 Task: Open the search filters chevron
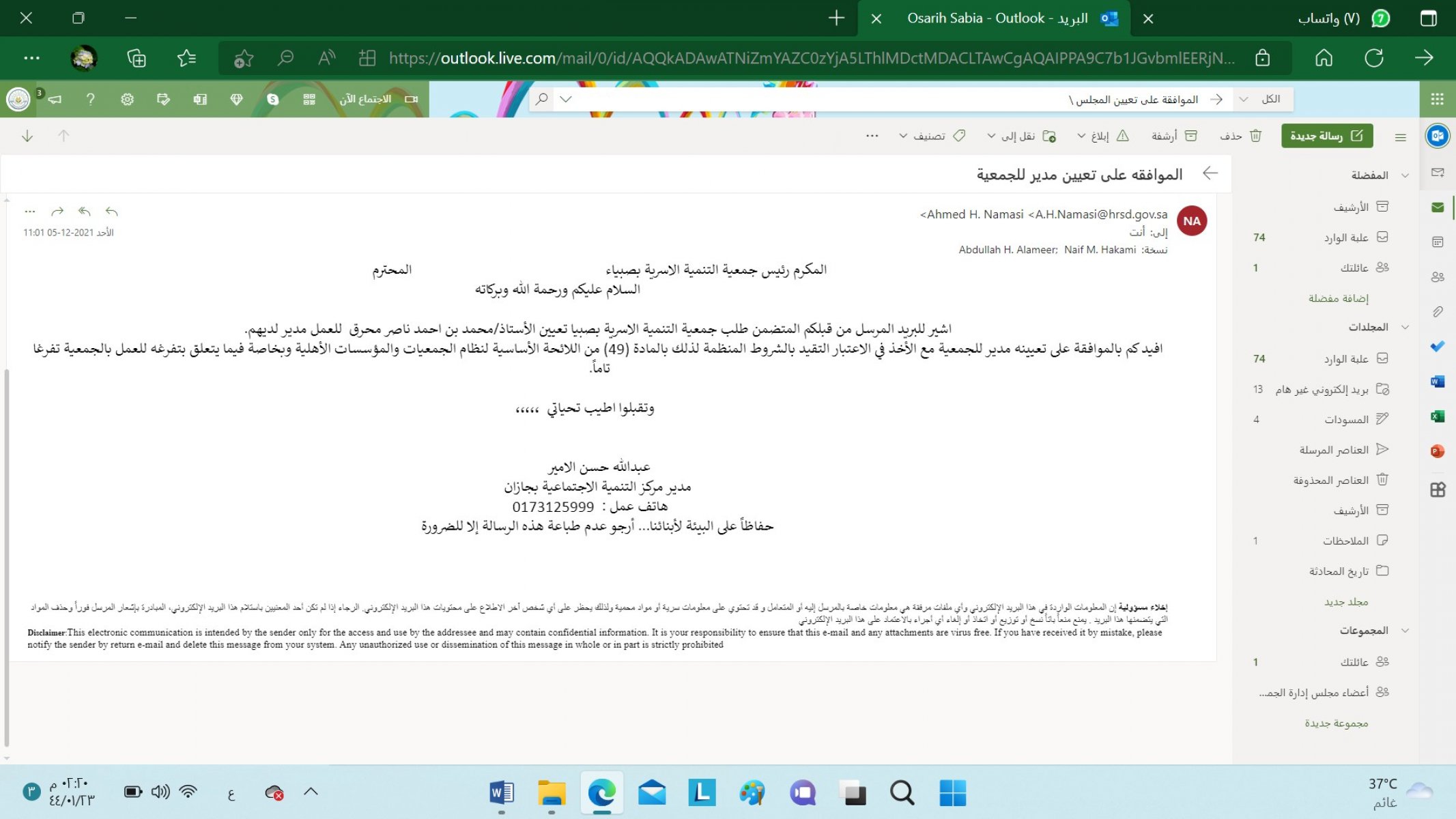566,100
